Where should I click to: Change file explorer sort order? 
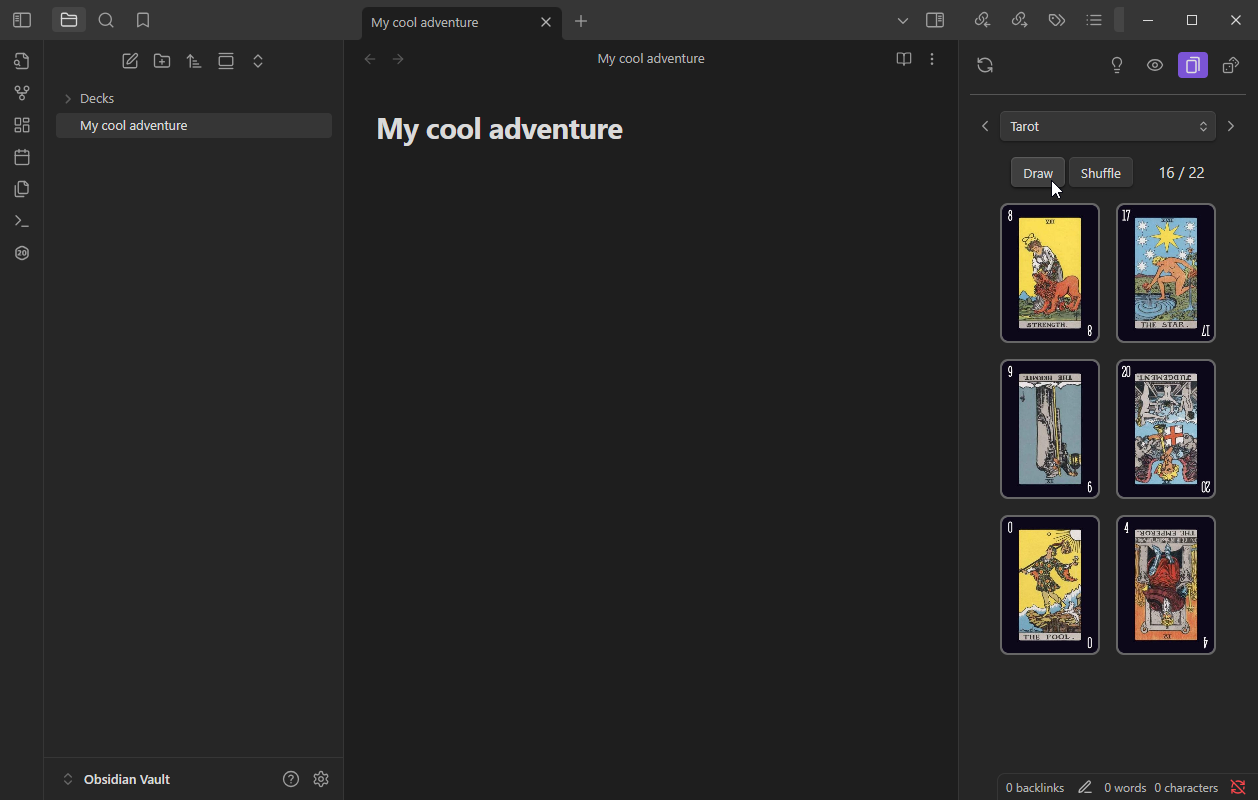coord(194,61)
